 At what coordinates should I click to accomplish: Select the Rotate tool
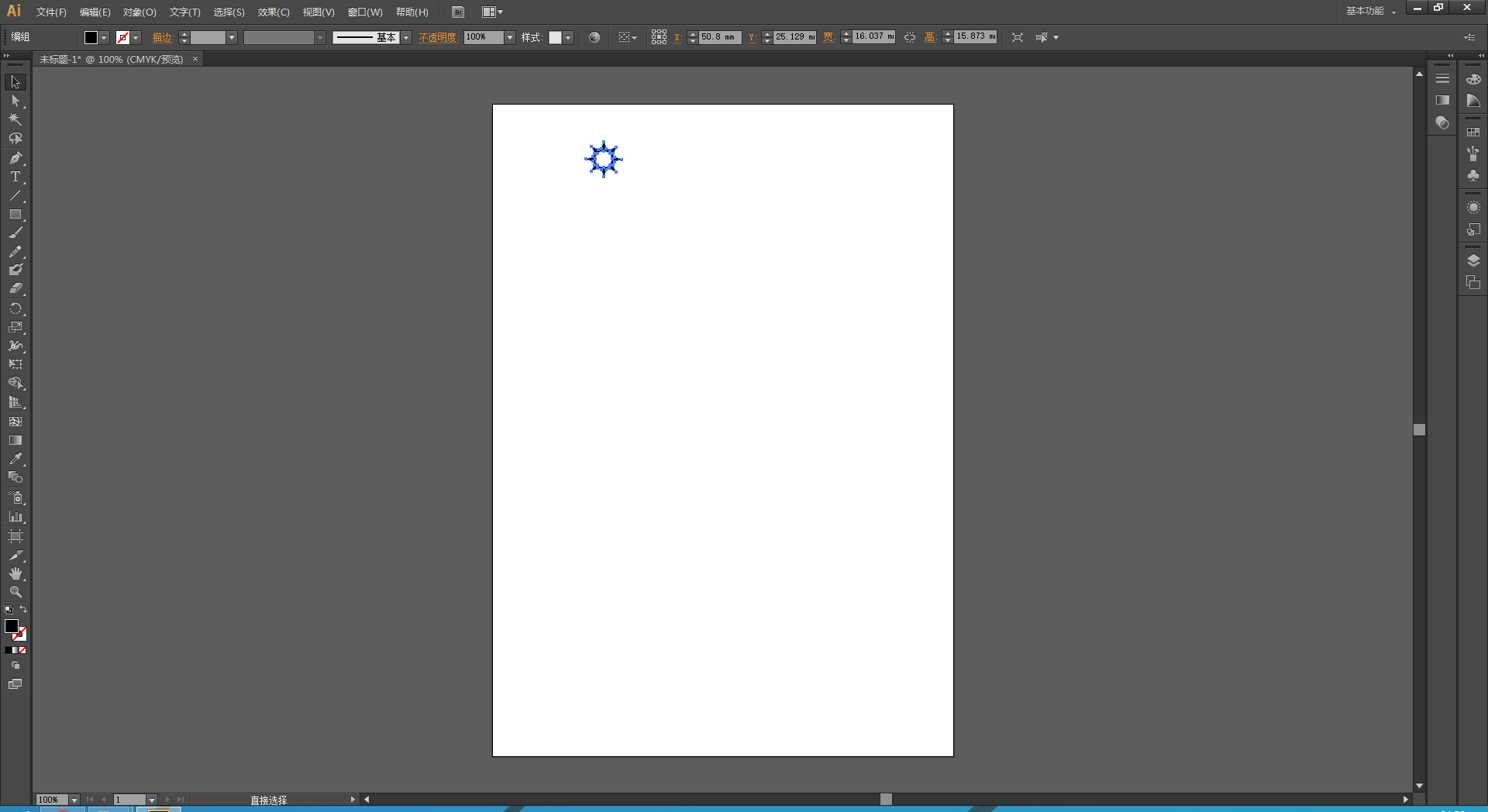tap(15, 308)
